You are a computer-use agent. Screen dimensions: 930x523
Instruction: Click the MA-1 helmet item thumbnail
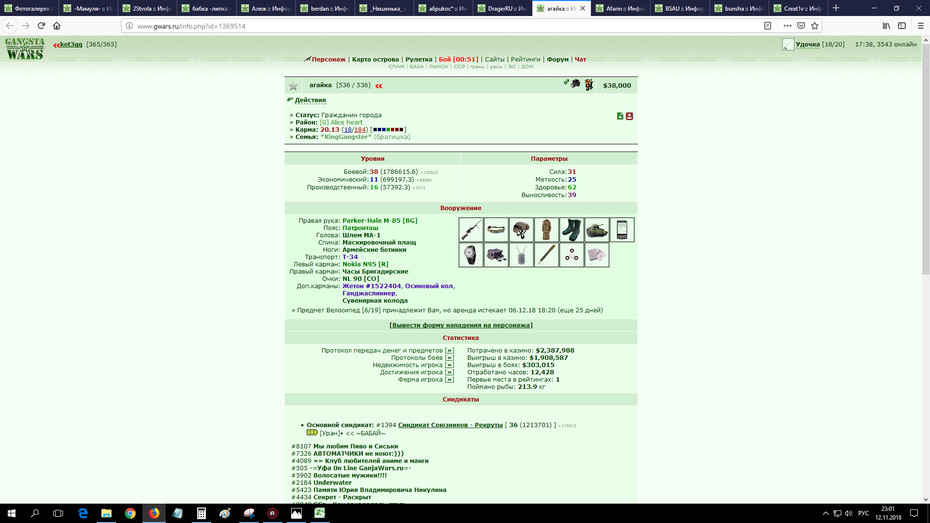click(521, 229)
